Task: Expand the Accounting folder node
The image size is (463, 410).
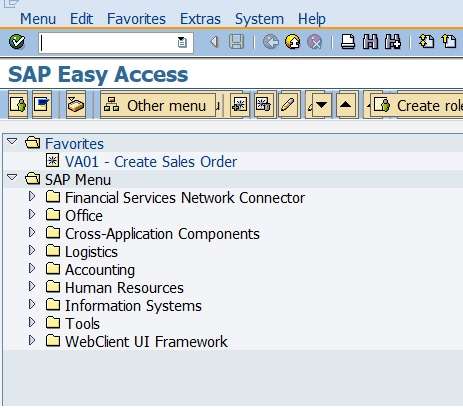Action: click(x=32, y=268)
